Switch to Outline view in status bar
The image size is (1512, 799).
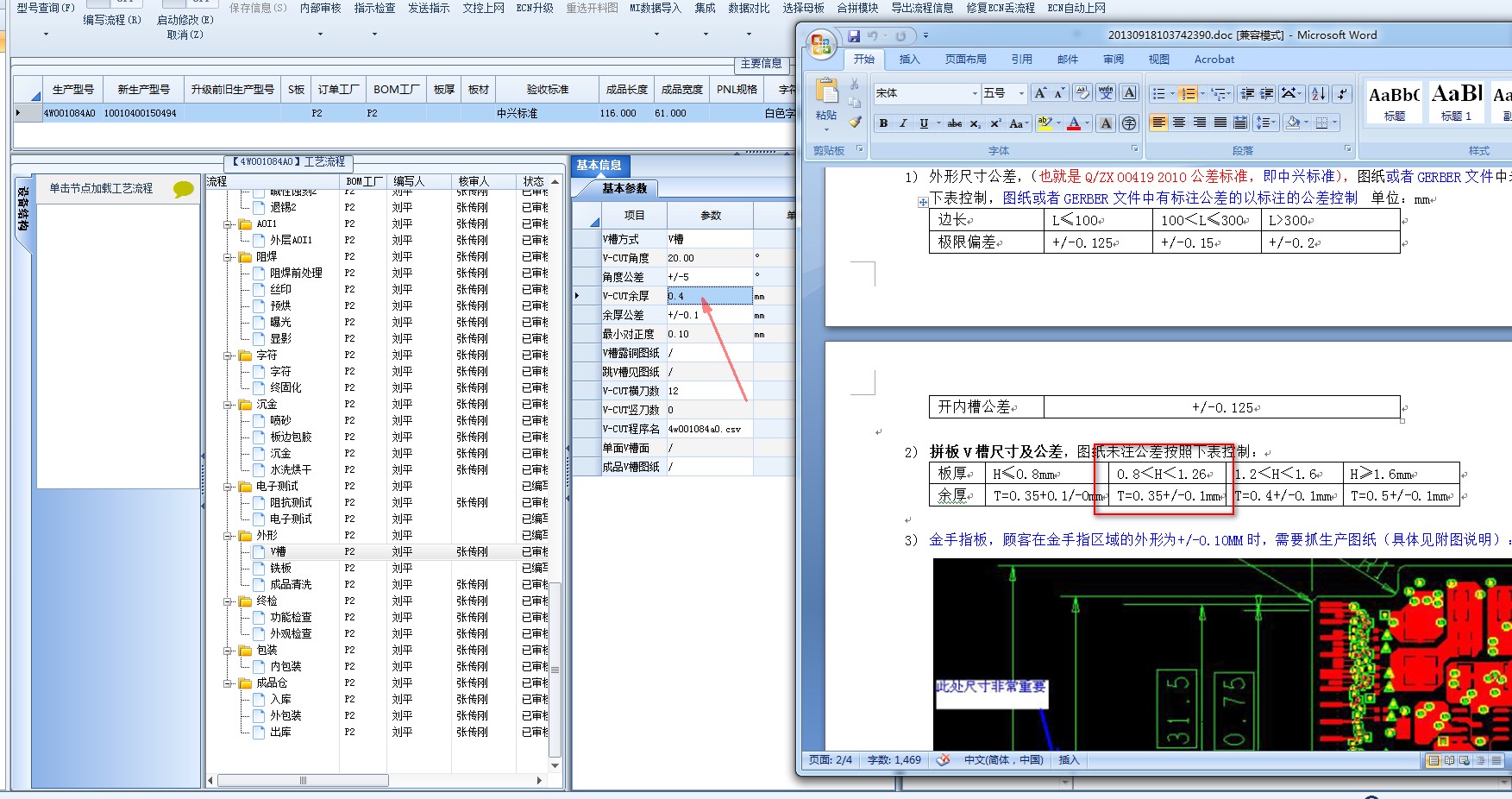point(1480,760)
